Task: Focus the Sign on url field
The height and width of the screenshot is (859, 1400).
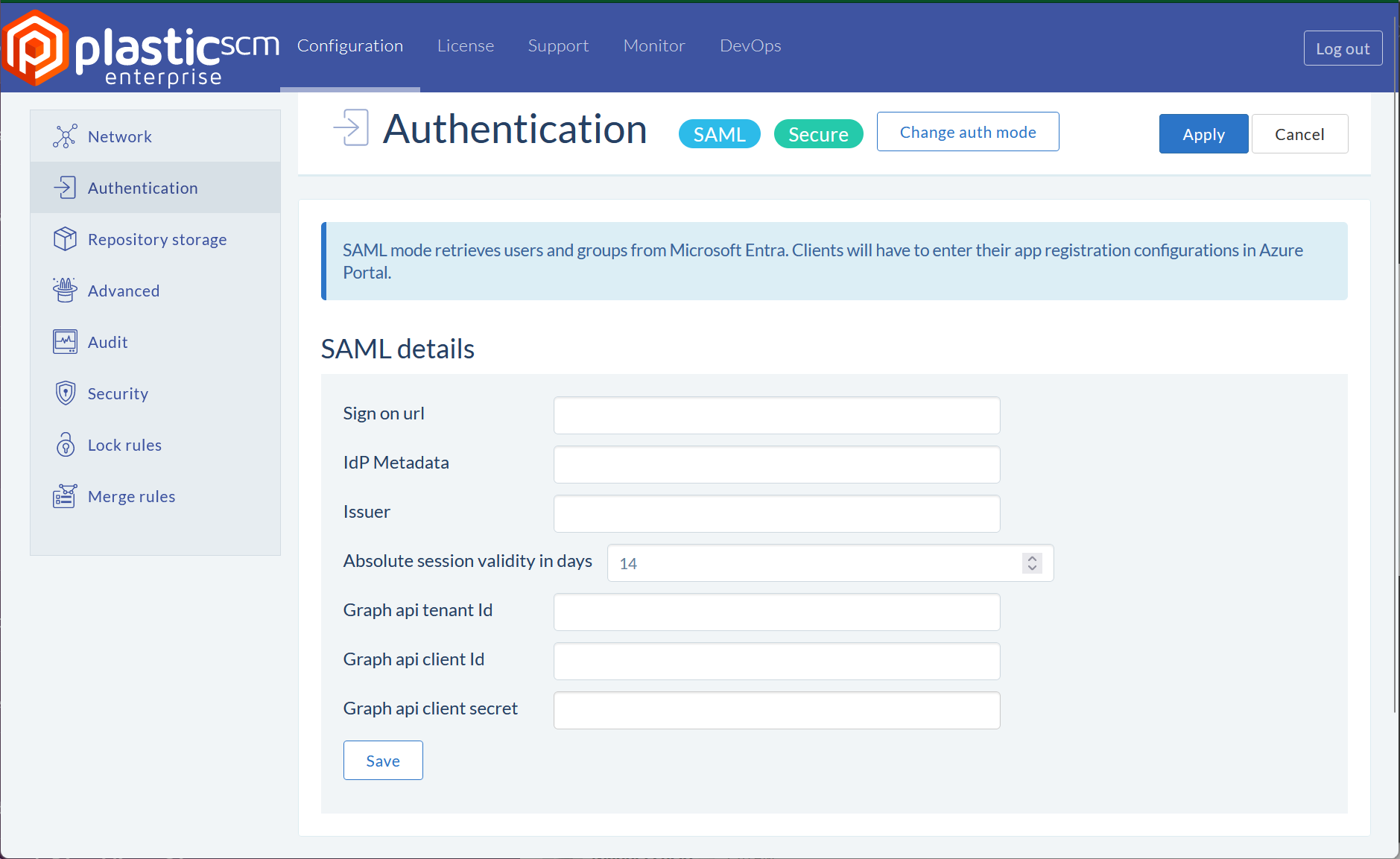Action: coord(776,416)
